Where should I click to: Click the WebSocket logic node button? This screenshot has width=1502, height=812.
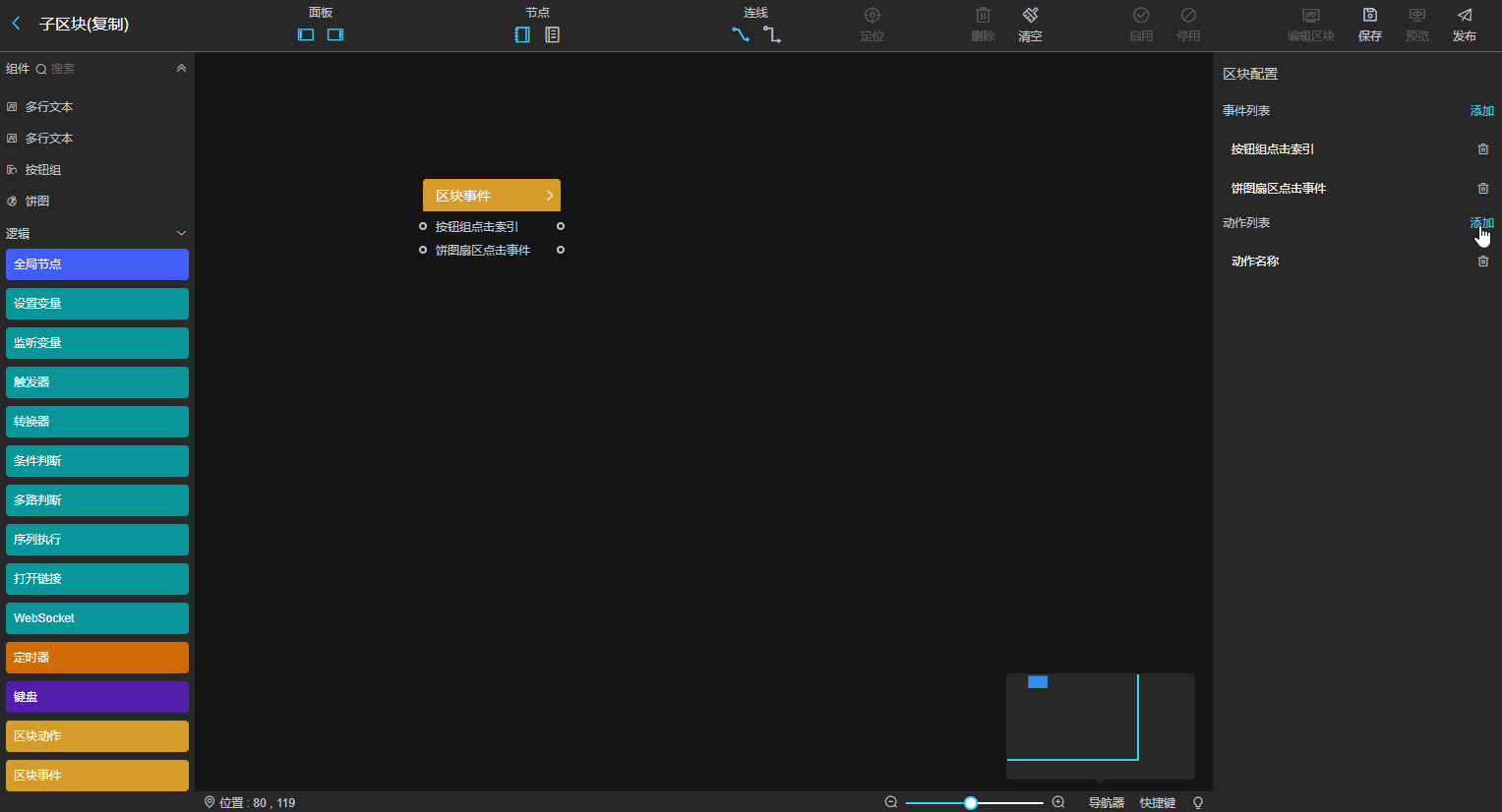click(x=97, y=618)
